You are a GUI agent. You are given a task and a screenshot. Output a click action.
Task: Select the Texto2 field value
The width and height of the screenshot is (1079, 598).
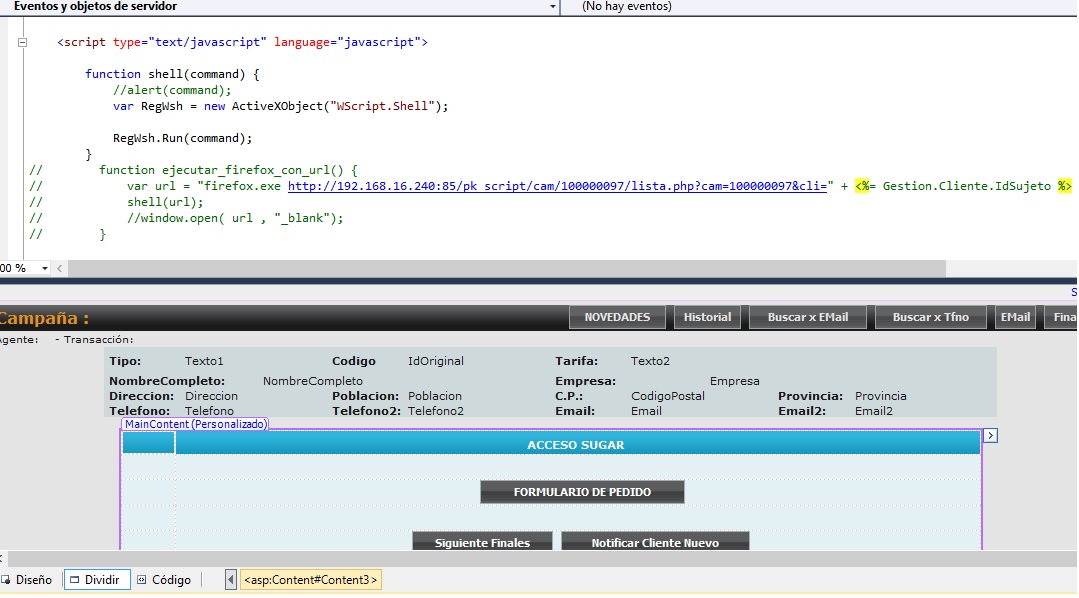[650, 361]
